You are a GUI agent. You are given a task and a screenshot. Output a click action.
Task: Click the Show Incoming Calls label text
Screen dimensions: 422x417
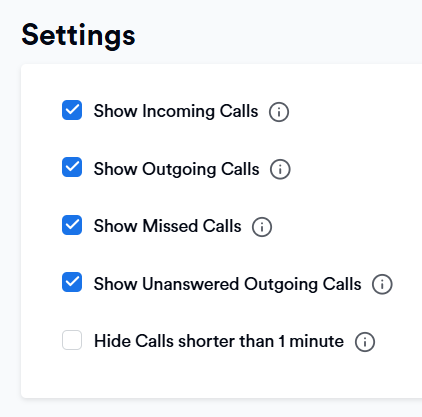pyautogui.click(x=176, y=111)
